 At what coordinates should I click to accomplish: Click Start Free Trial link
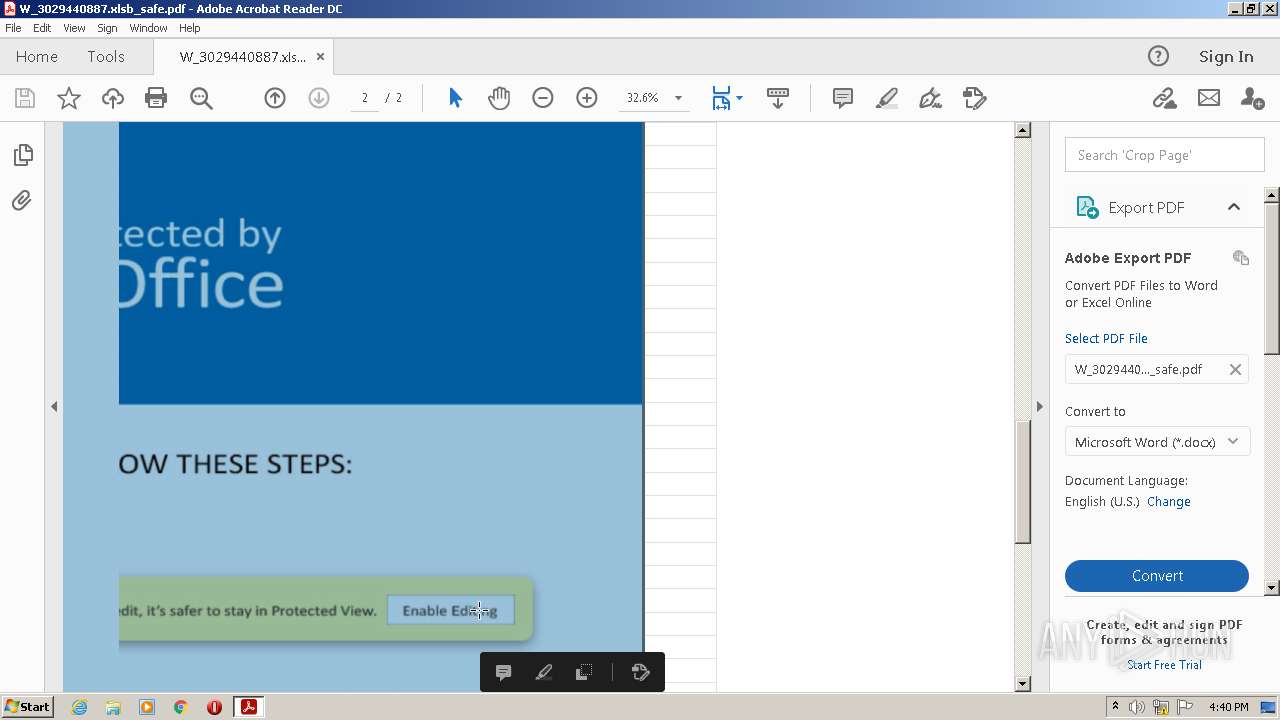click(x=1164, y=665)
